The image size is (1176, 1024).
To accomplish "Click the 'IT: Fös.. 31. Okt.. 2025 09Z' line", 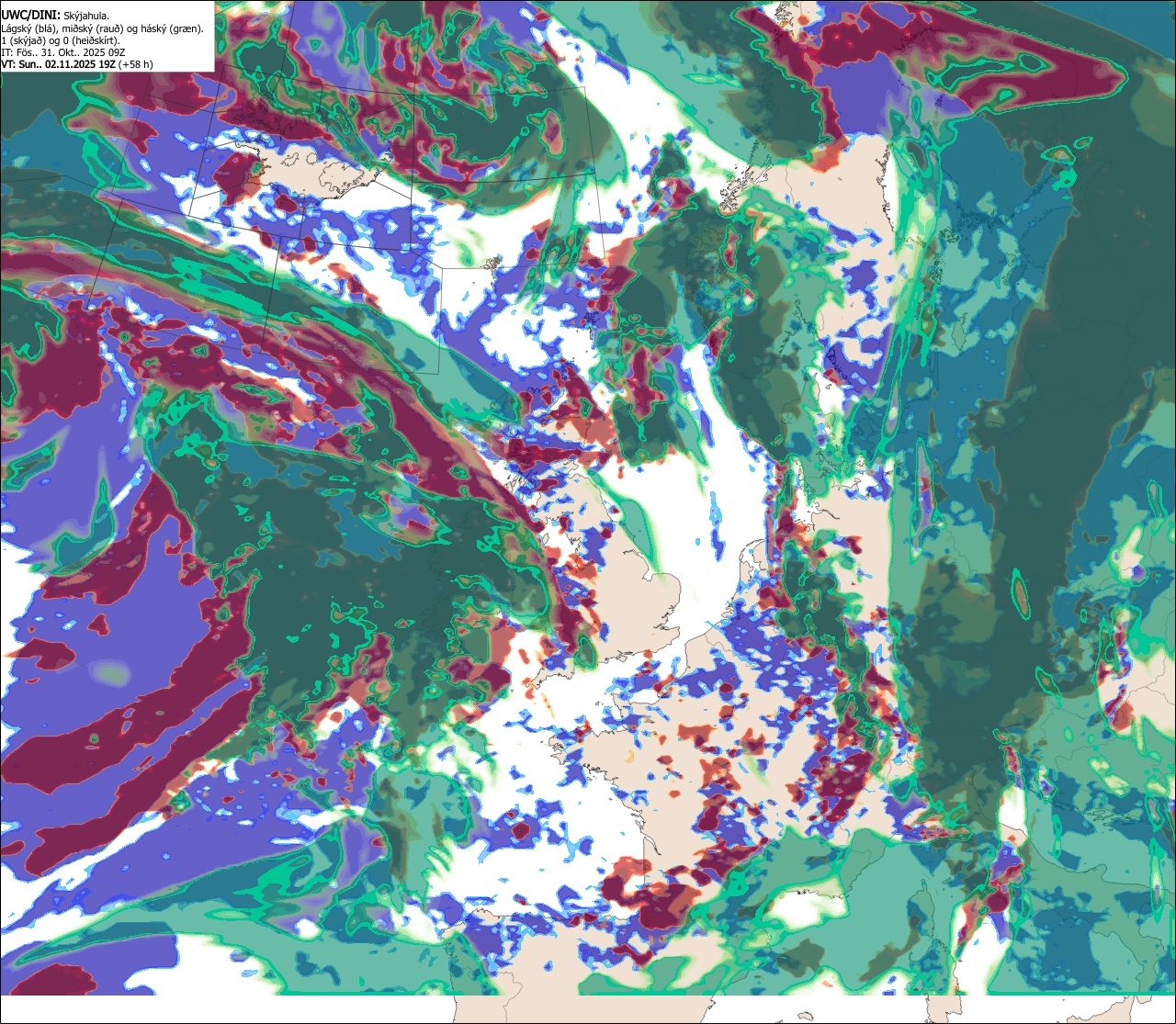I will point(62,52).
